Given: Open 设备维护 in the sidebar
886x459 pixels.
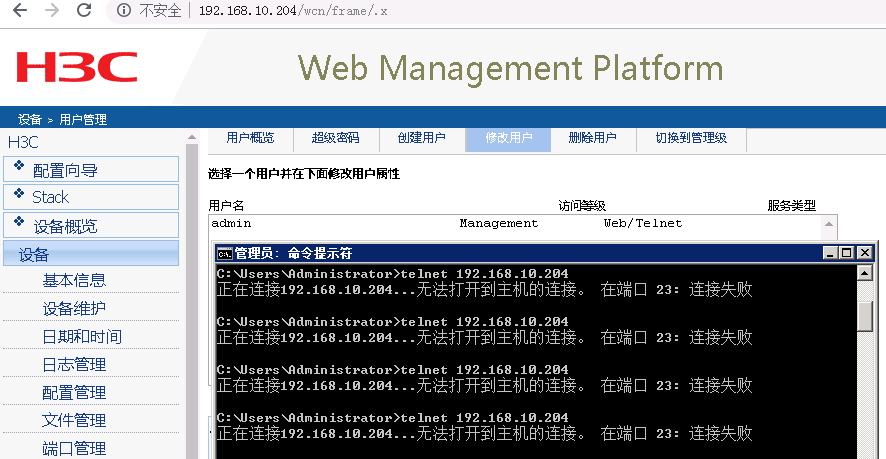Looking at the screenshot, I should [74, 309].
